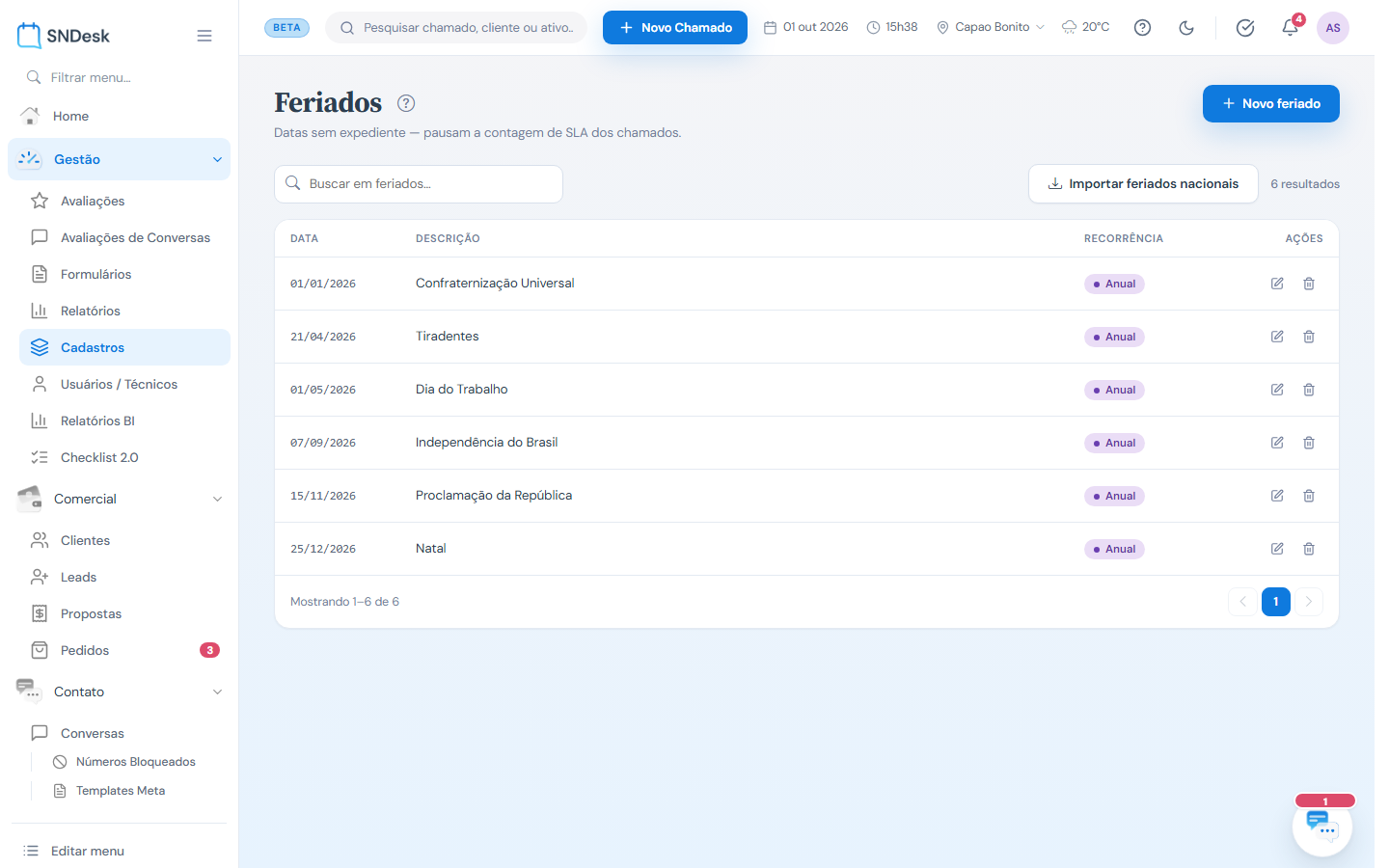Collapse the Contato menu section
The image size is (1389, 868).
(x=120, y=692)
